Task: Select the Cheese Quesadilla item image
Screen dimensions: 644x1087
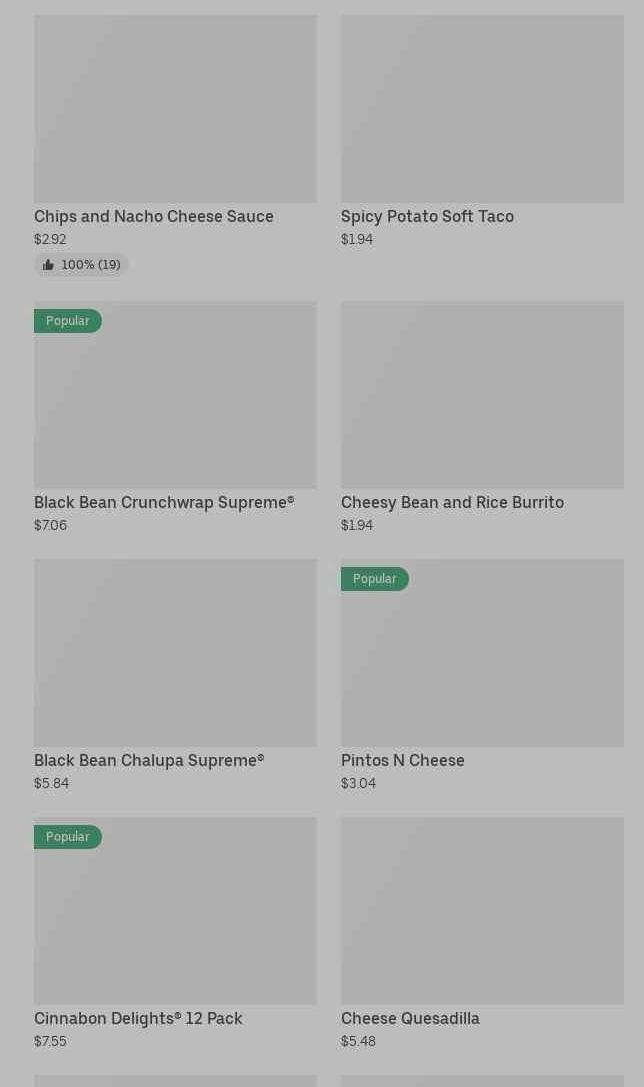Action: click(x=482, y=911)
